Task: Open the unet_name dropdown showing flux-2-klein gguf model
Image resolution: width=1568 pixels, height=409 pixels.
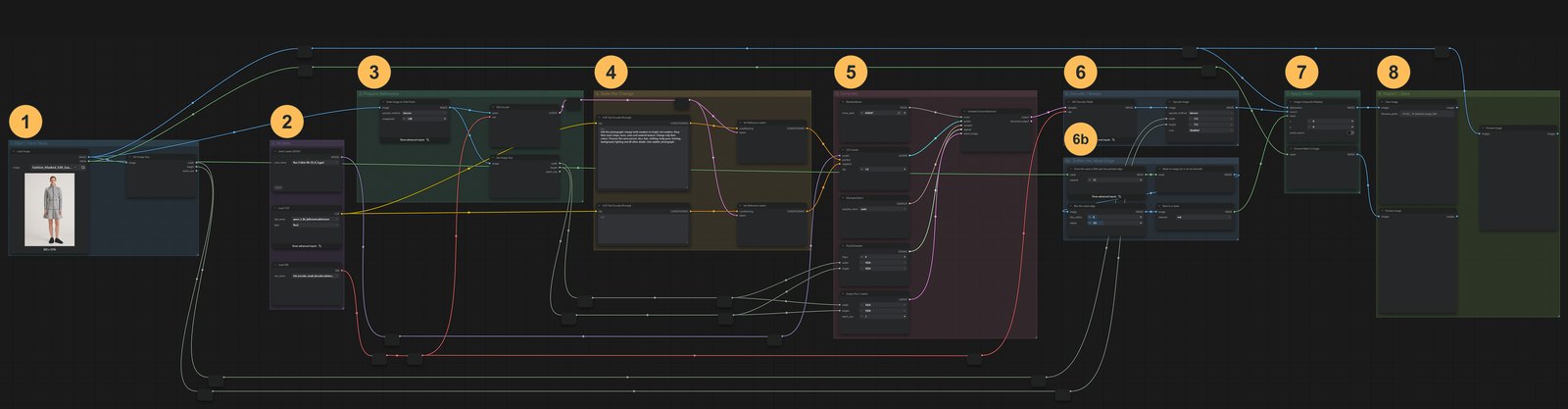Action: point(314,163)
